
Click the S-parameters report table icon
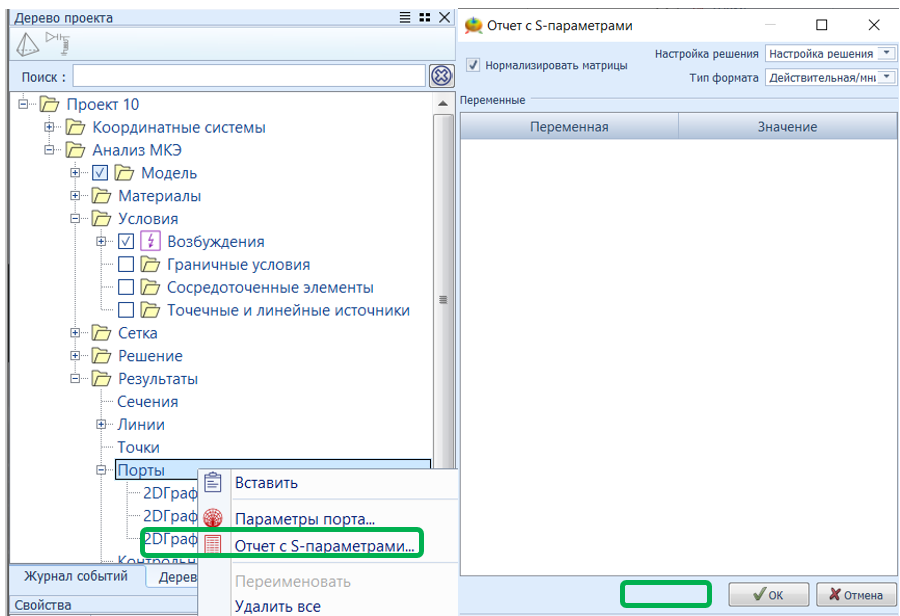coord(212,545)
